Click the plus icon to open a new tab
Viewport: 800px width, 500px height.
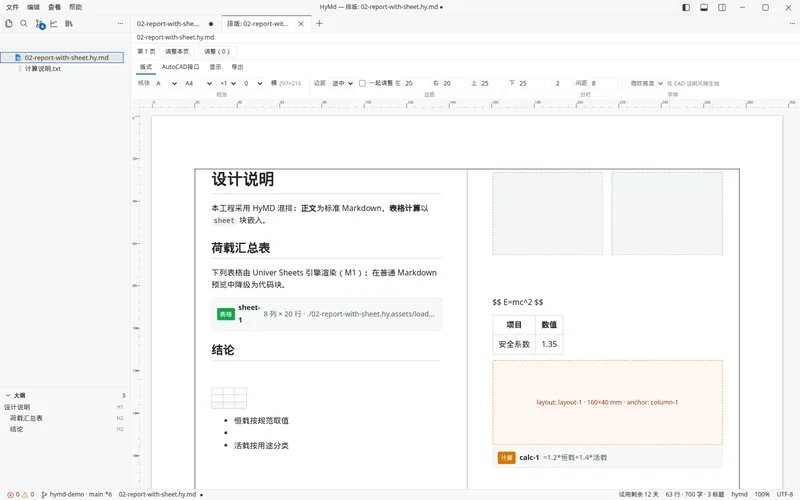tap(319, 23)
